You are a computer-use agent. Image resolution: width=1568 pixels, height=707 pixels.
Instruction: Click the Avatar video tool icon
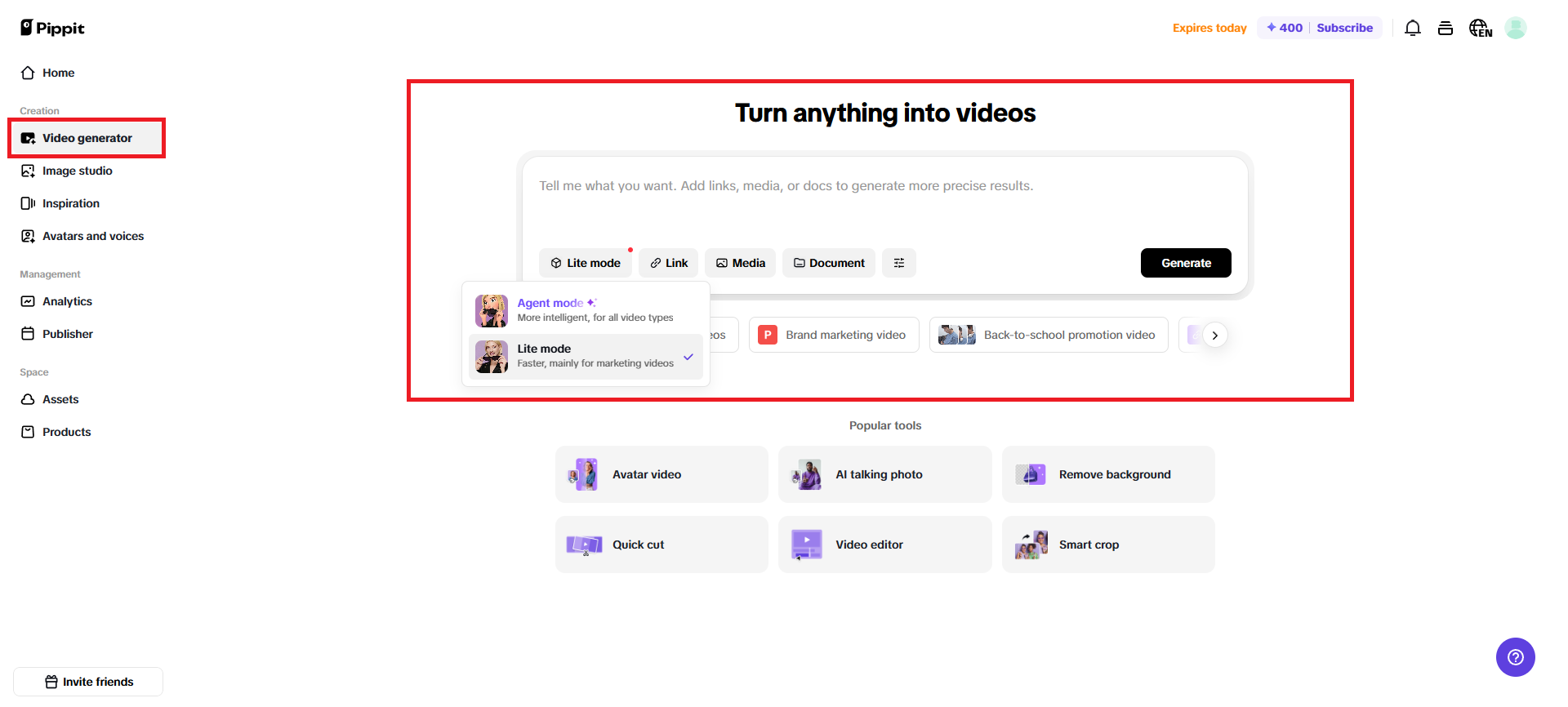583,474
